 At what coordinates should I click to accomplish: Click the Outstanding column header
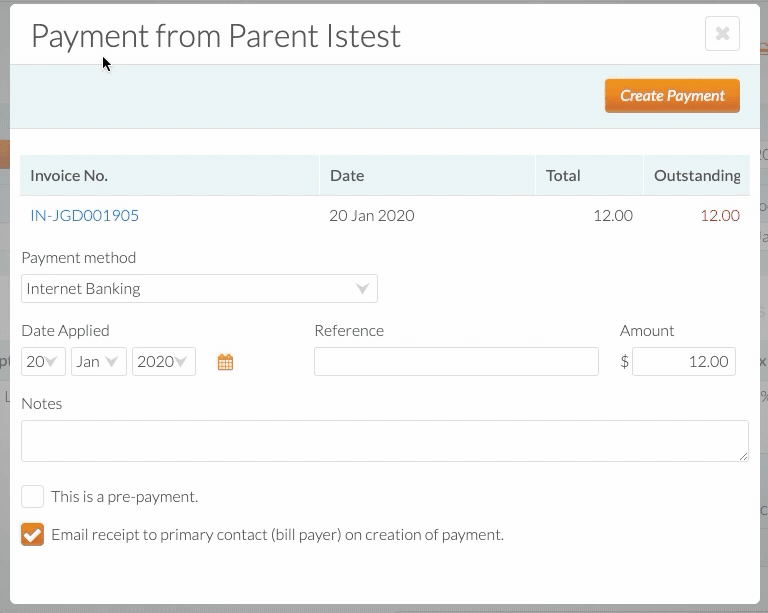click(x=697, y=176)
